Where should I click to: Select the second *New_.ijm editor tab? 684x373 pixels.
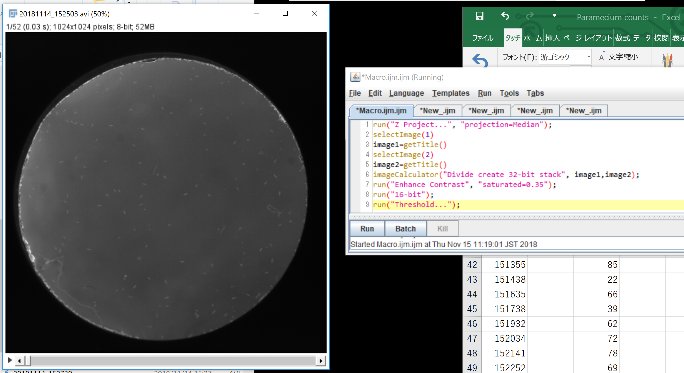[x=486, y=111]
